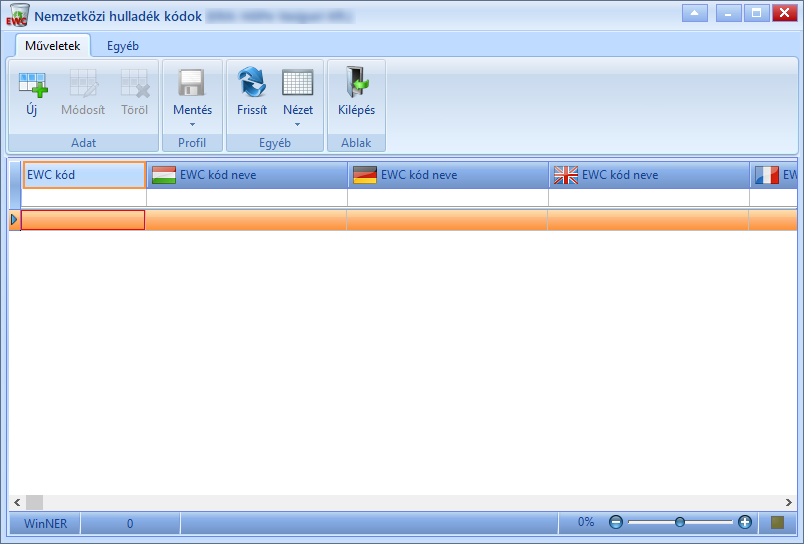Click the zoom in plus button

745,522
